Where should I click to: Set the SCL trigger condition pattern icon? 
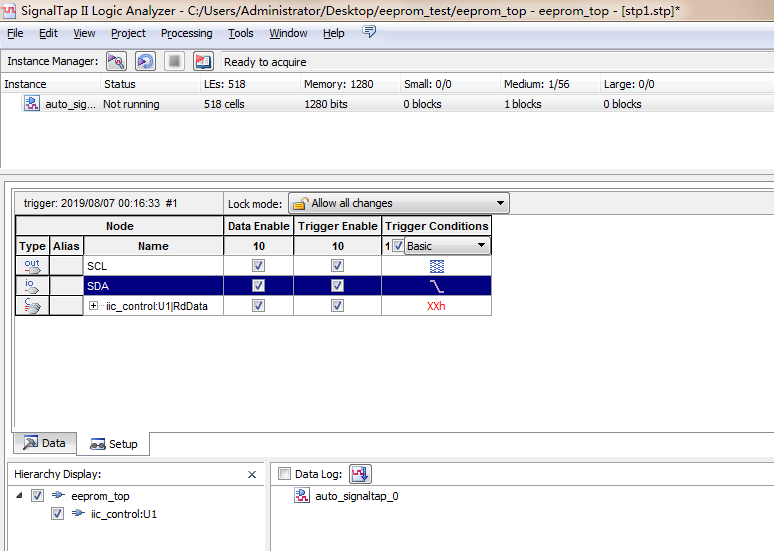(436, 266)
